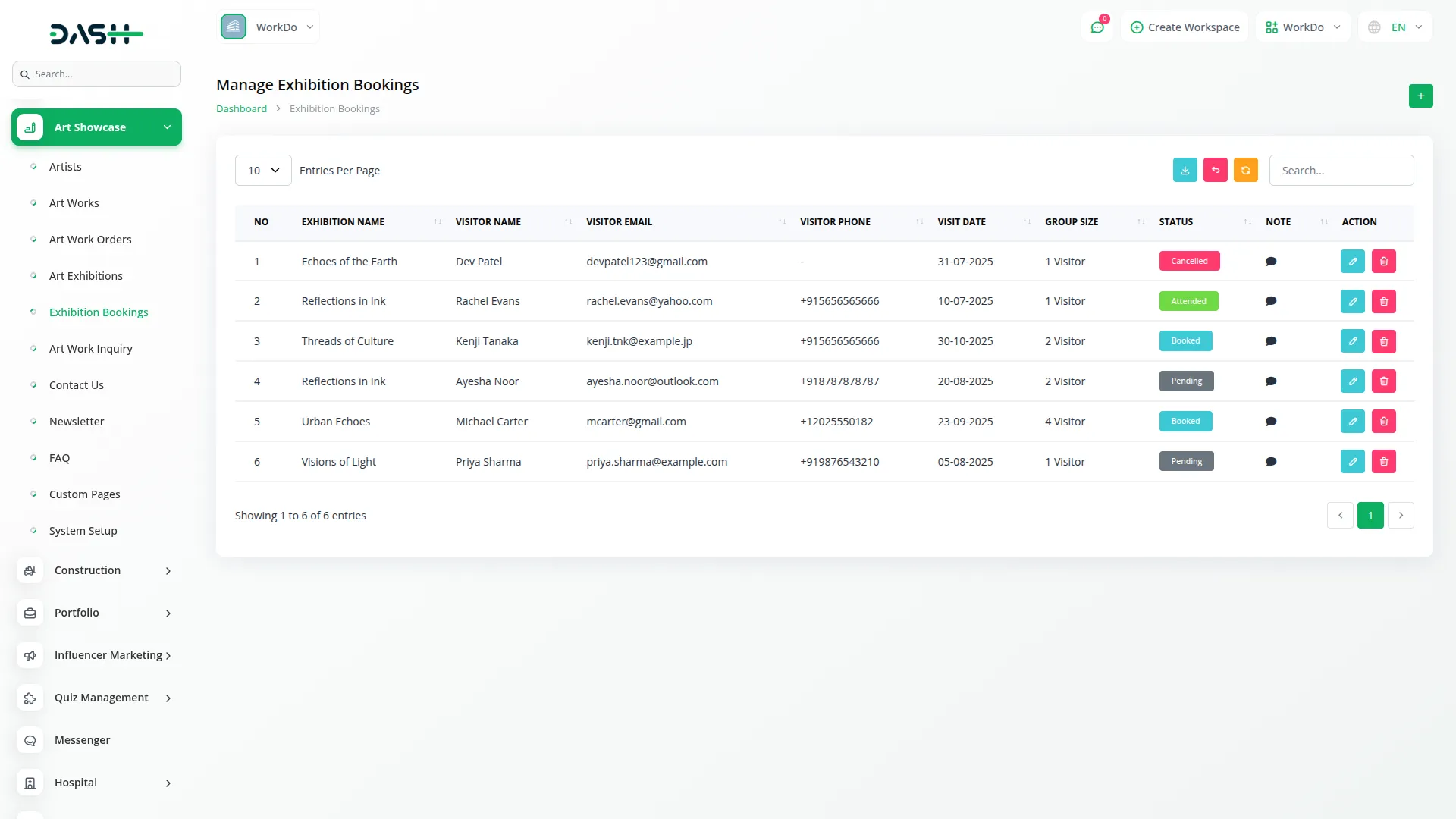Open the entries per page dropdown
The image size is (1456, 819).
pyautogui.click(x=262, y=171)
